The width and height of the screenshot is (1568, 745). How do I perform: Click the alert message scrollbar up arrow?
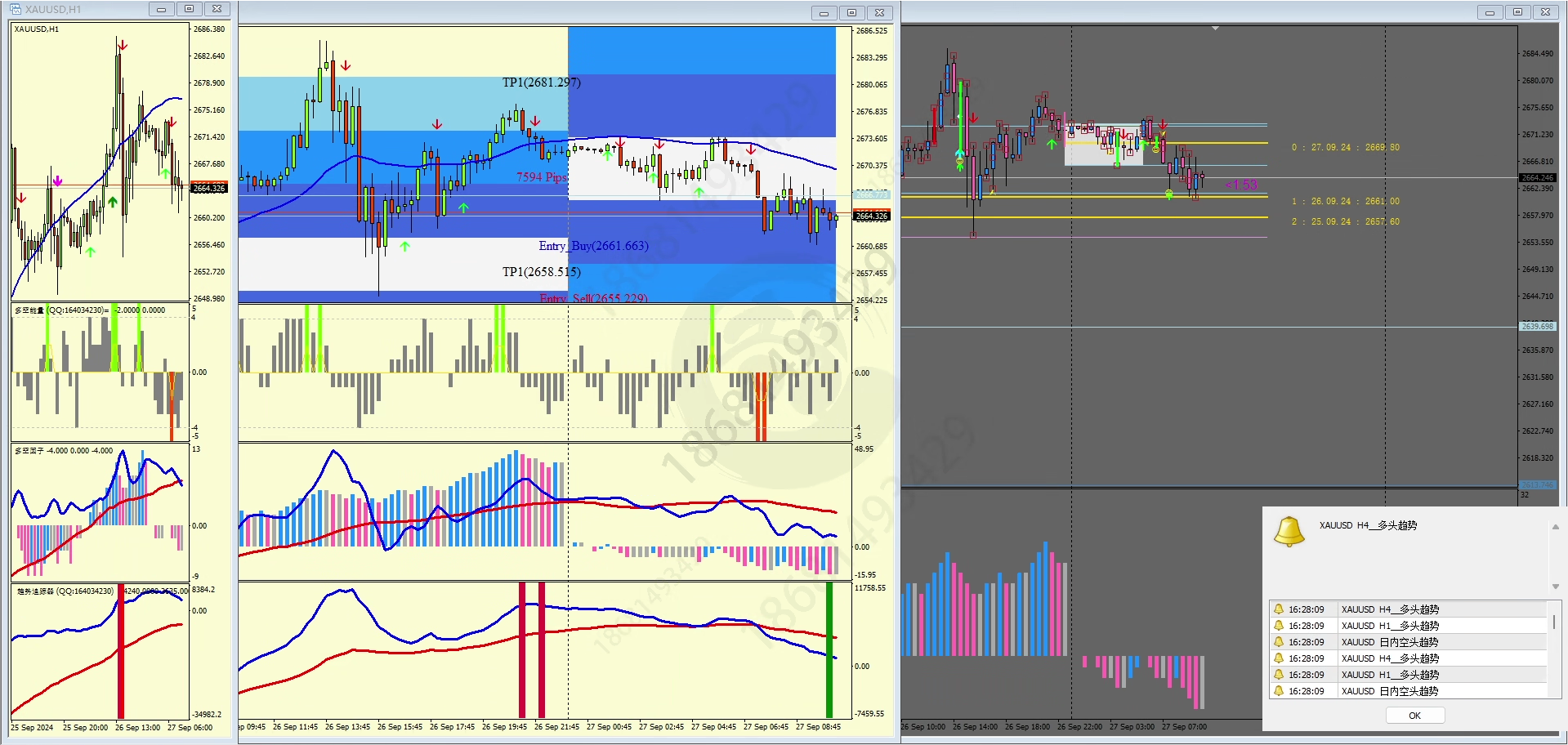tap(1556, 527)
